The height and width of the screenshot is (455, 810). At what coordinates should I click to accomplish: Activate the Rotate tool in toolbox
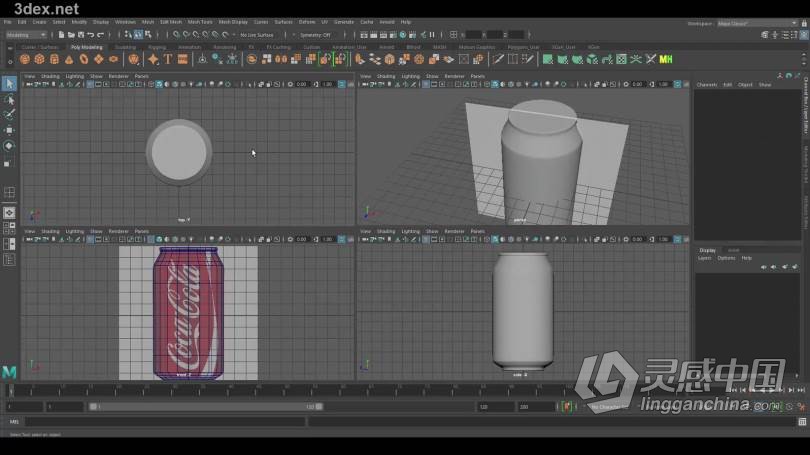click(x=9, y=146)
